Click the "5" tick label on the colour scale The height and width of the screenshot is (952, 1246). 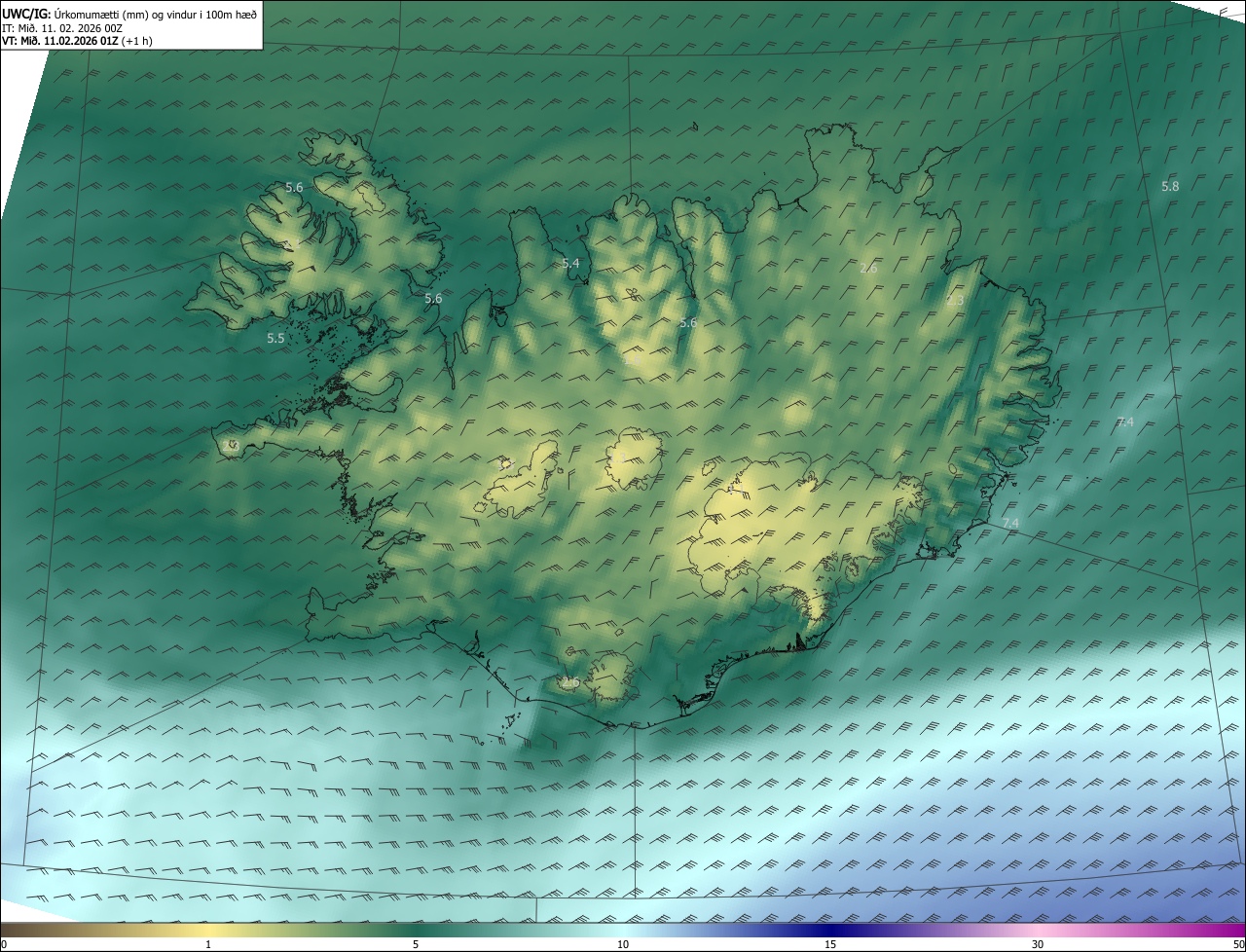click(416, 944)
